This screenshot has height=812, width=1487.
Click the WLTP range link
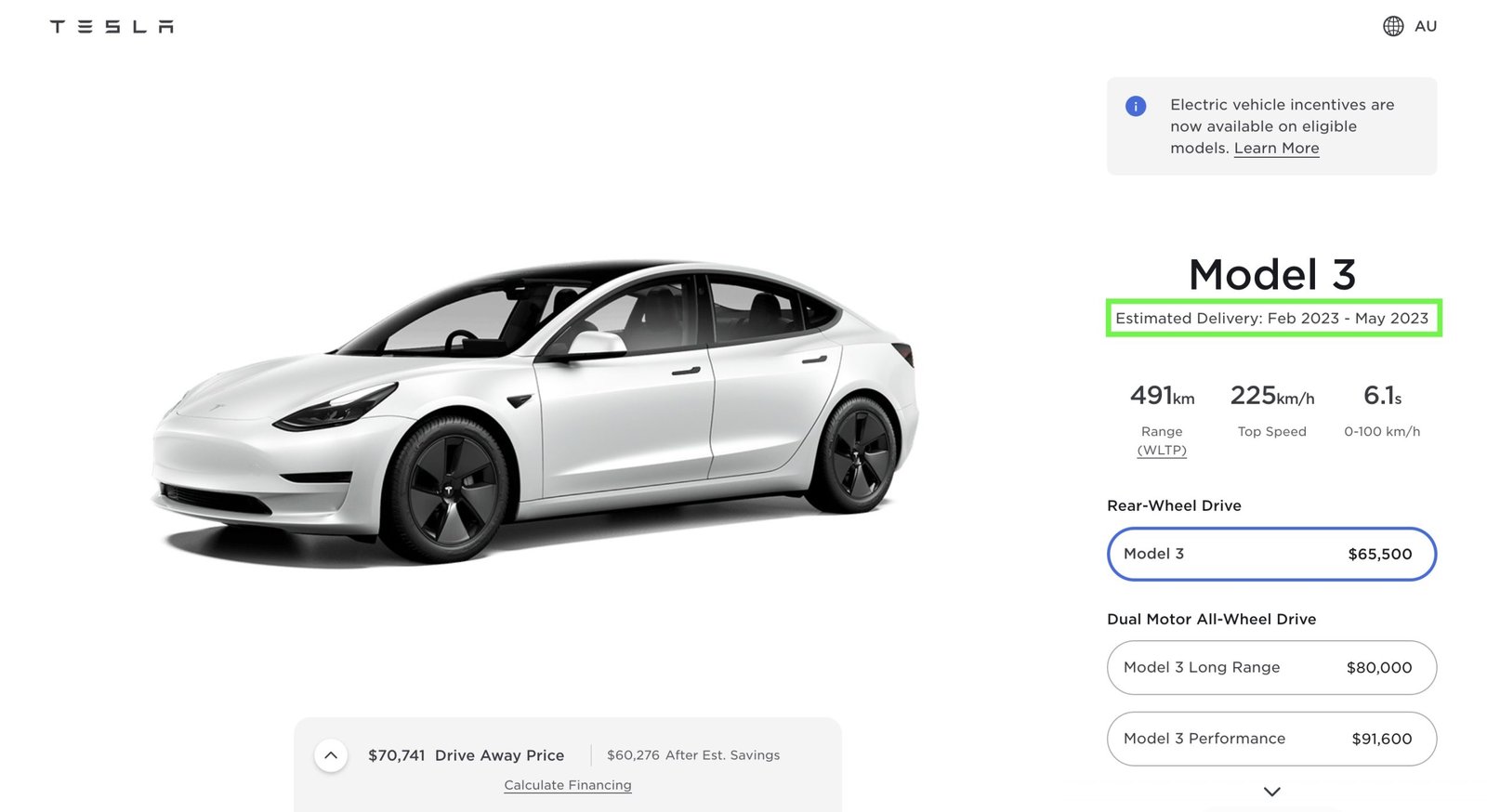pos(1162,451)
